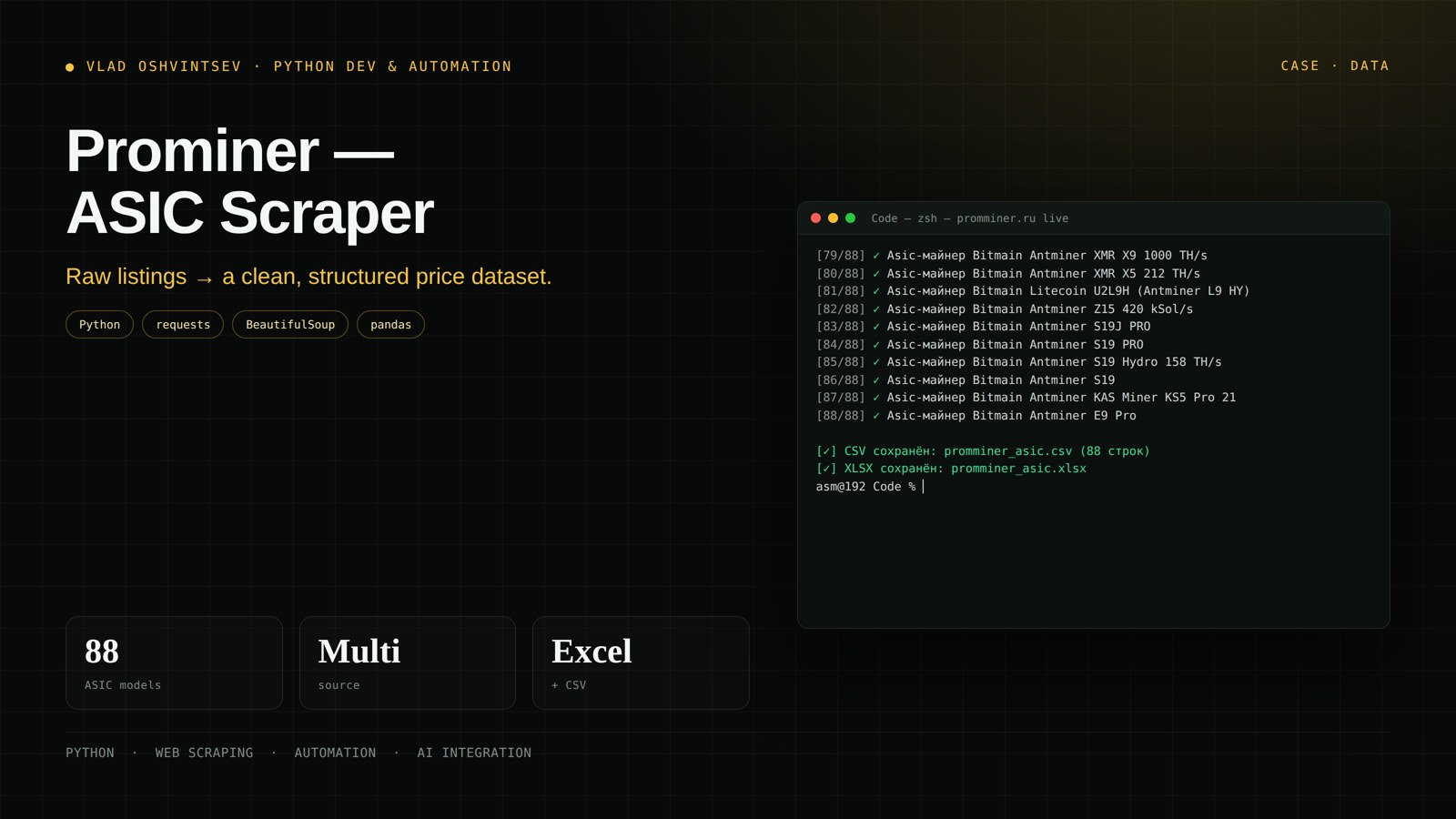Click the yellow dot before VLAD OSHVINTSEV

tap(70, 67)
